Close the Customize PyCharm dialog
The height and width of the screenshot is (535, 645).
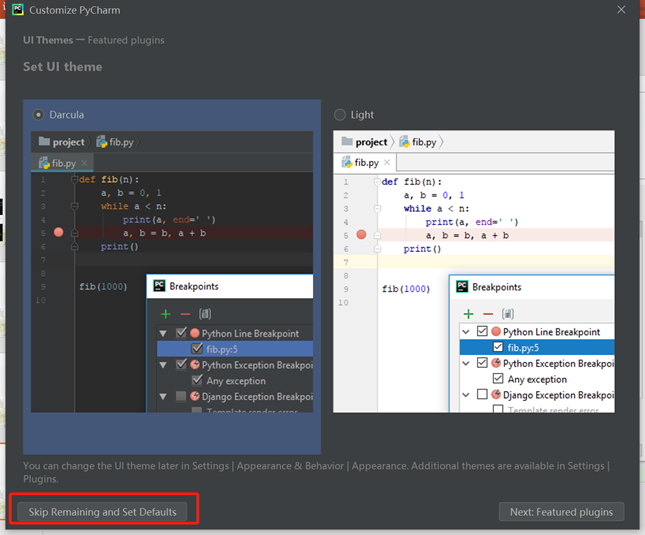click(x=621, y=9)
